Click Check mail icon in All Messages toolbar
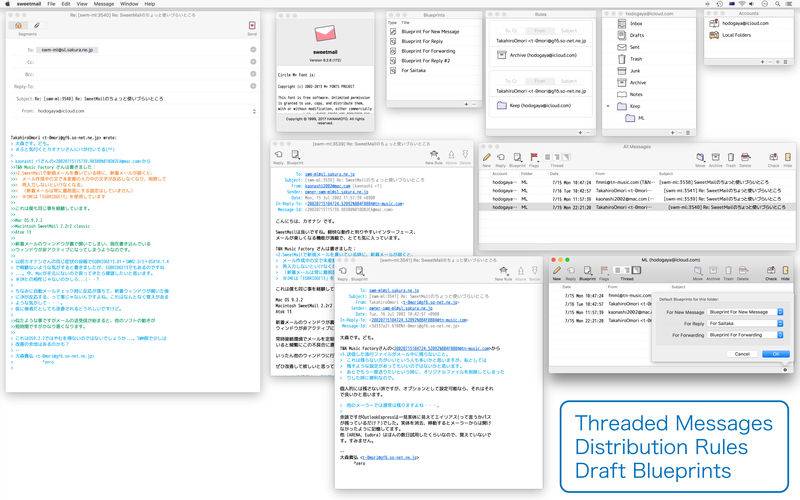Viewport: 800px width, 500px height. coord(773,157)
